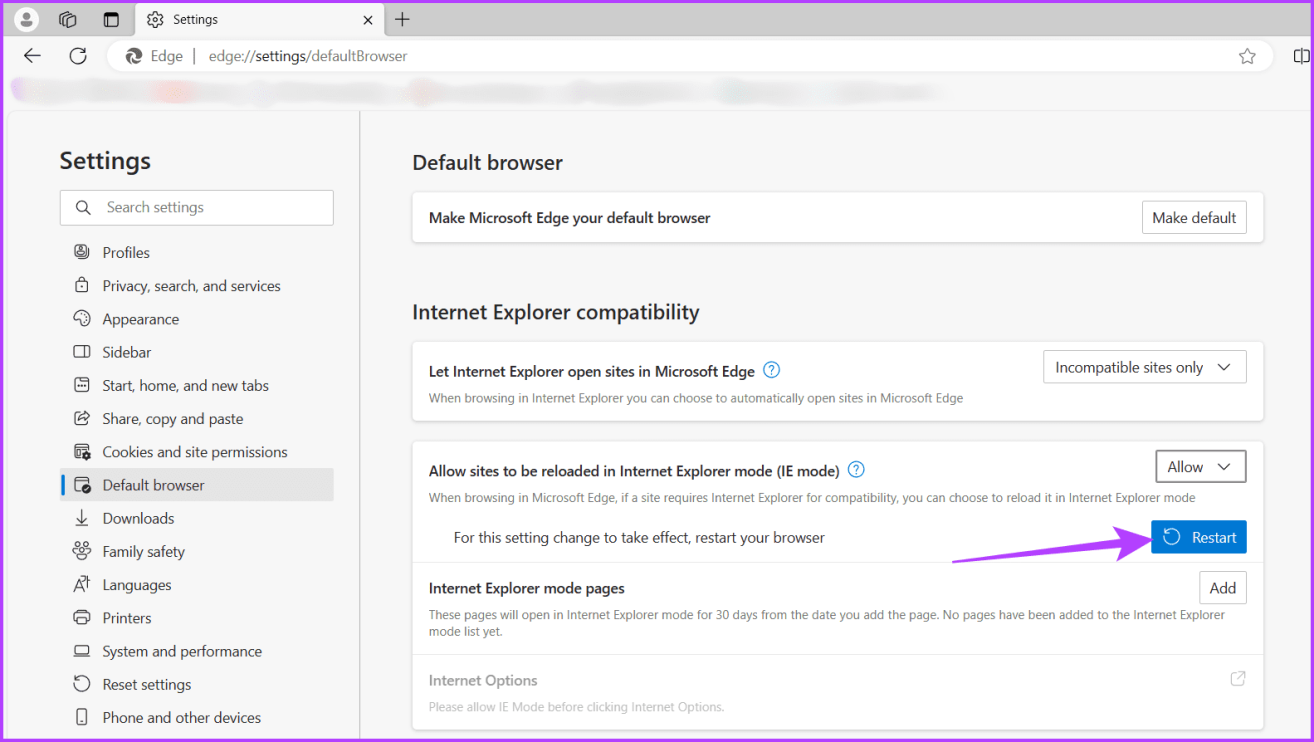Click Add for Internet Explorer mode pages
The image size is (1314, 742).
1222,588
